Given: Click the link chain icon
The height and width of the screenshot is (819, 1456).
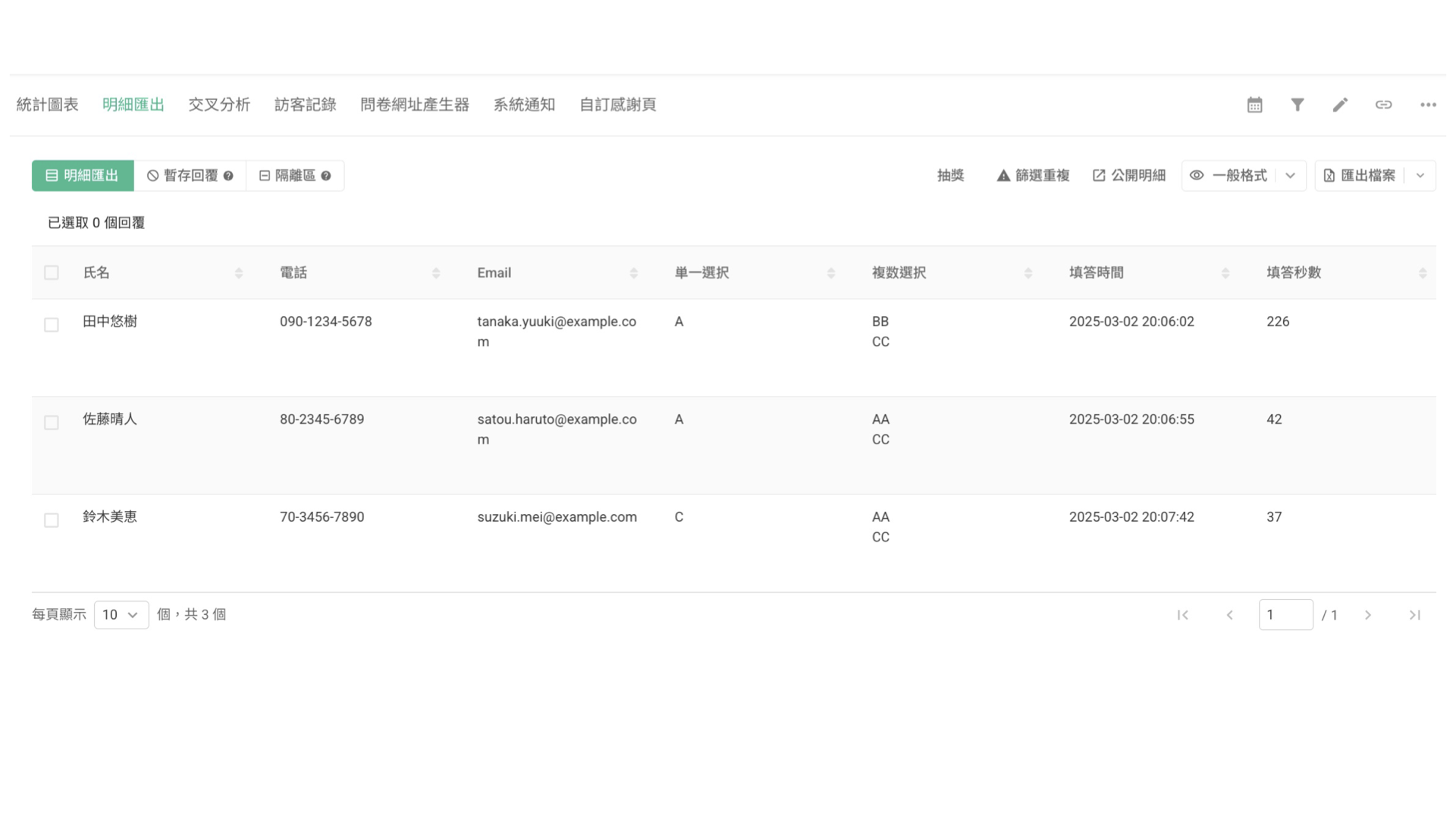Looking at the screenshot, I should [x=1383, y=105].
